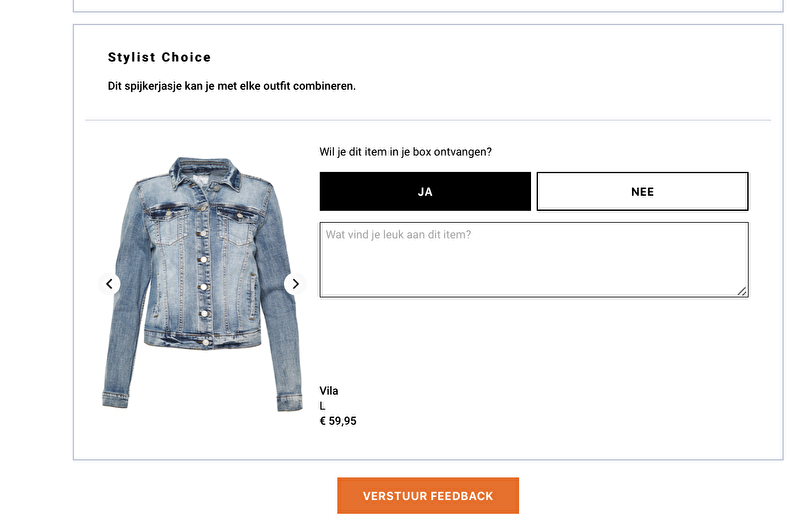Click the spijkerjasje description sentence
Image resolution: width=800 pixels, height=532 pixels.
231,86
